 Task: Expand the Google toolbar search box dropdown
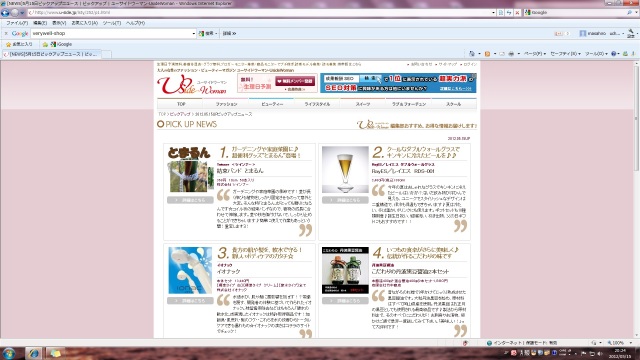(193, 33)
